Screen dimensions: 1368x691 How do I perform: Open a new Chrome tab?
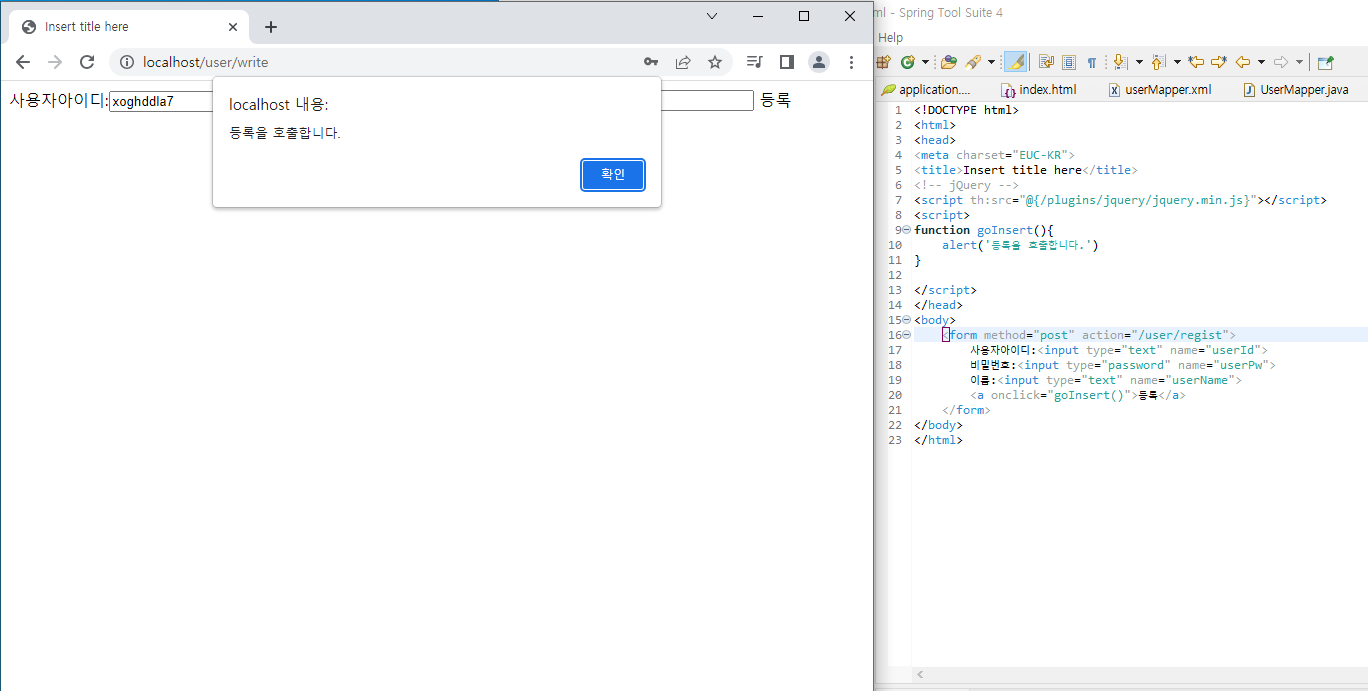271,27
